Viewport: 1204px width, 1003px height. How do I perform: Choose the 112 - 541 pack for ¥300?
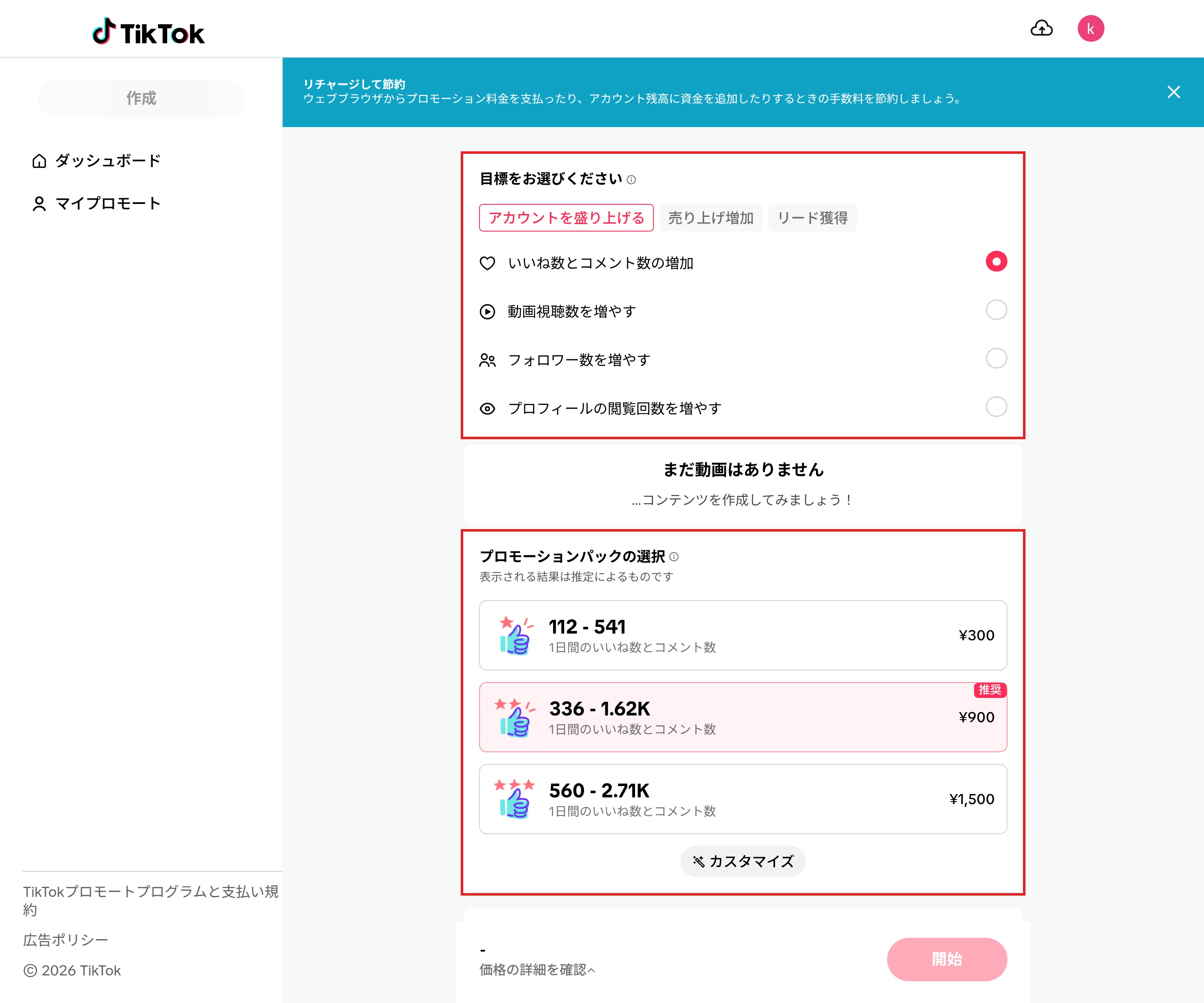click(743, 635)
